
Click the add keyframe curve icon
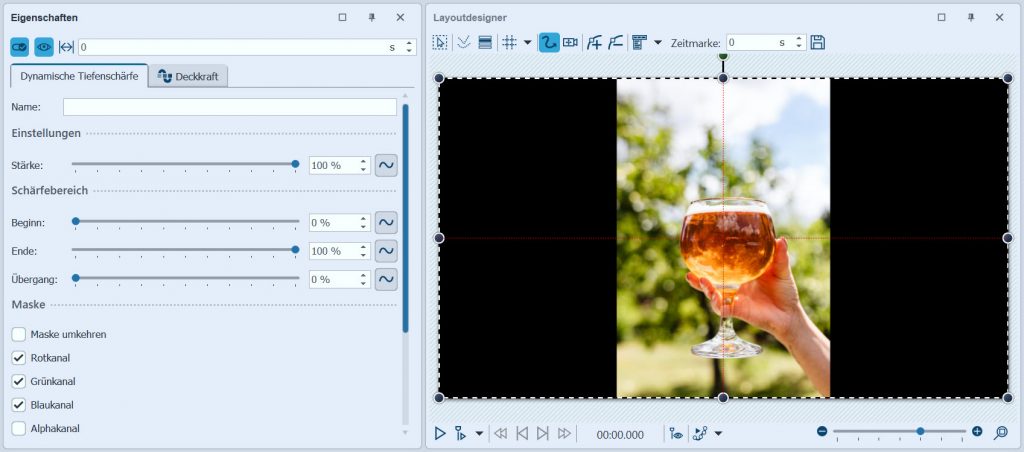coord(595,42)
